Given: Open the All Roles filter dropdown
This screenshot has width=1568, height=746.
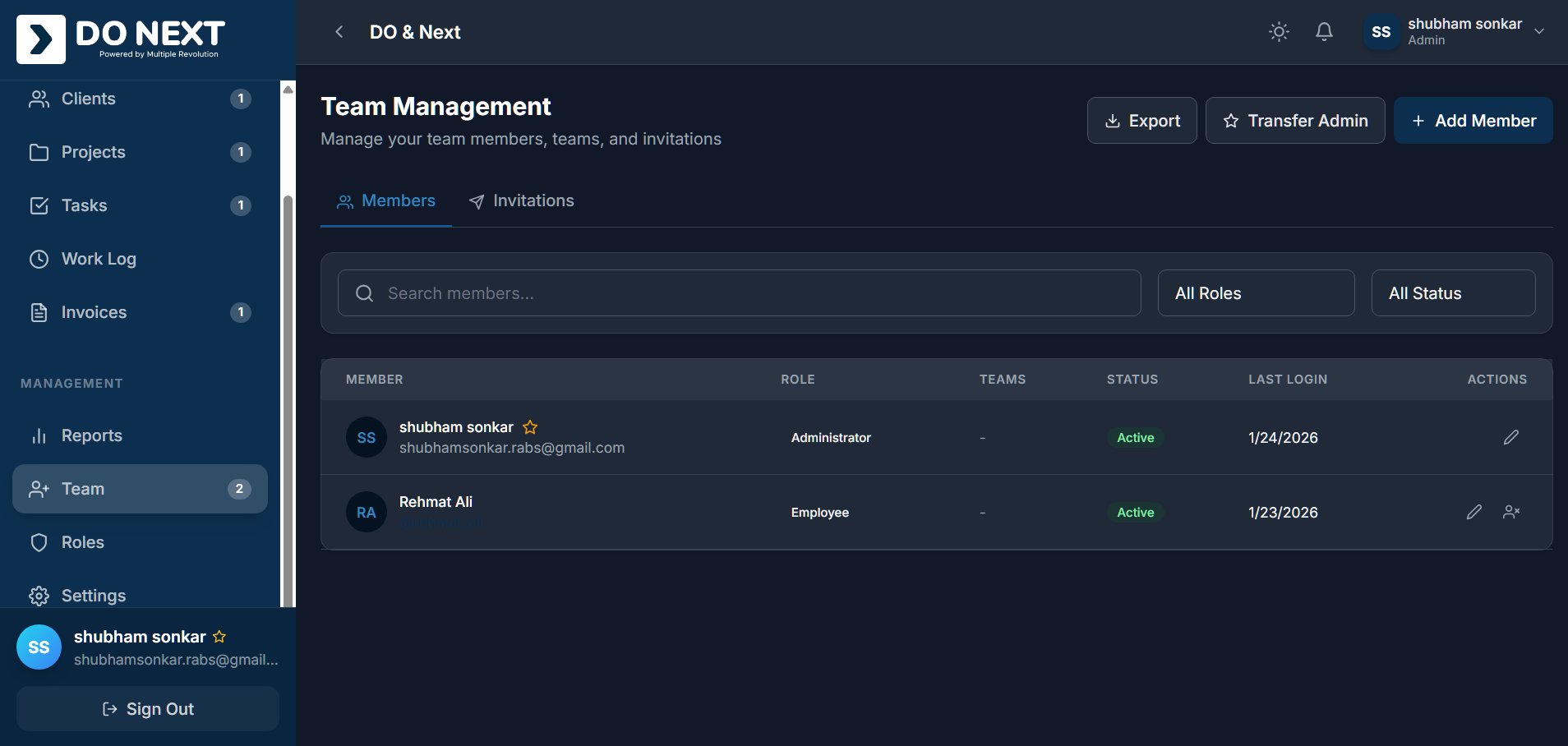Looking at the screenshot, I should point(1255,293).
